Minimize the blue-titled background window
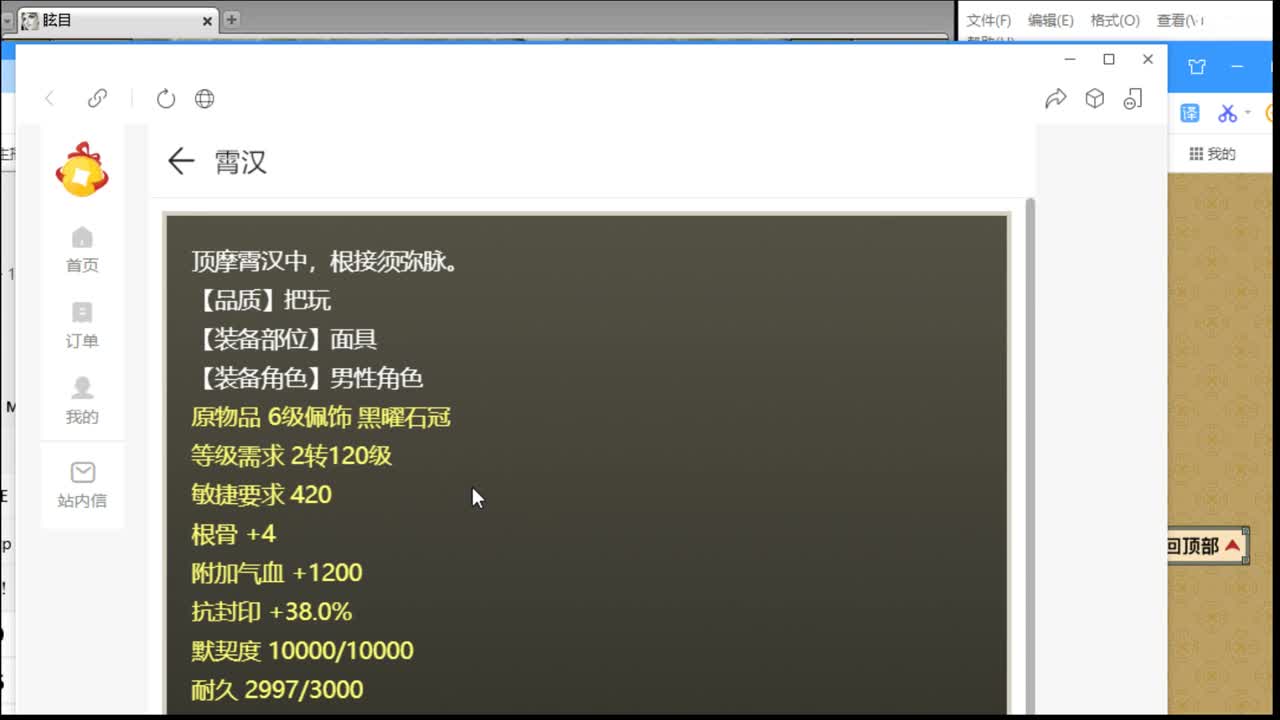The image size is (1280, 720). coord(1237,67)
